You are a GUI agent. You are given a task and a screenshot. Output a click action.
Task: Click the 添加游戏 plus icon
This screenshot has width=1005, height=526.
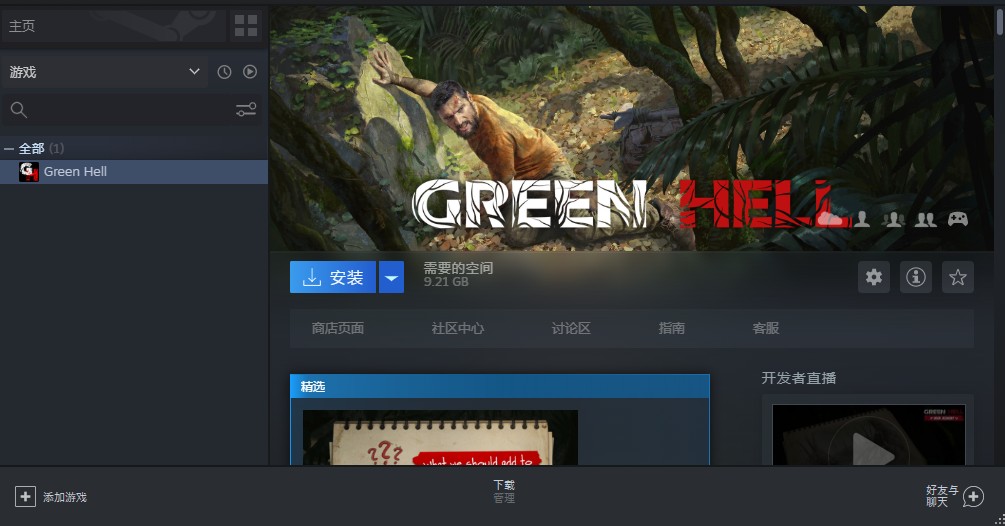[26, 497]
